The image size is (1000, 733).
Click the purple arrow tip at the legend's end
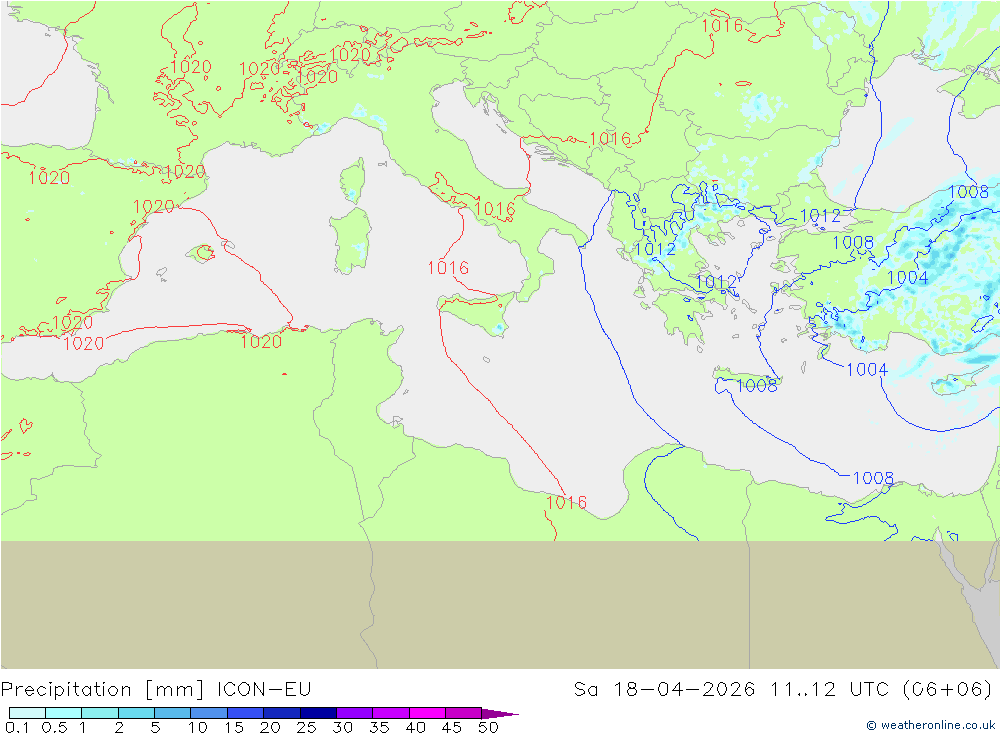pyautogui.click(x=500, y=713)
